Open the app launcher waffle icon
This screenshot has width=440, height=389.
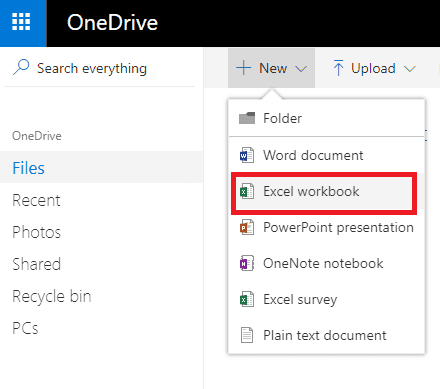(x=21, y=22)
